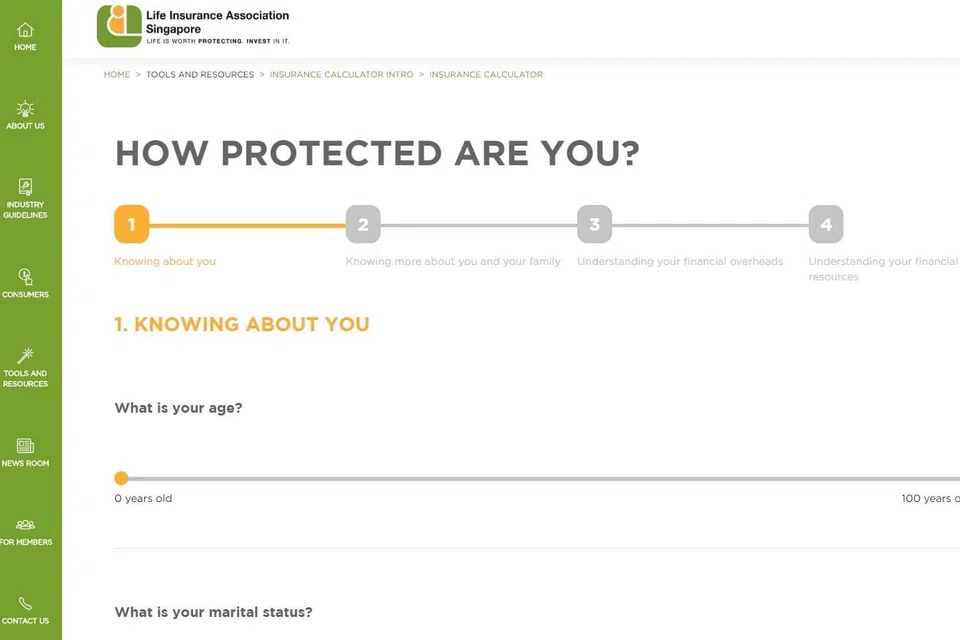Open About Us lightbulb icon

[25, 109]
